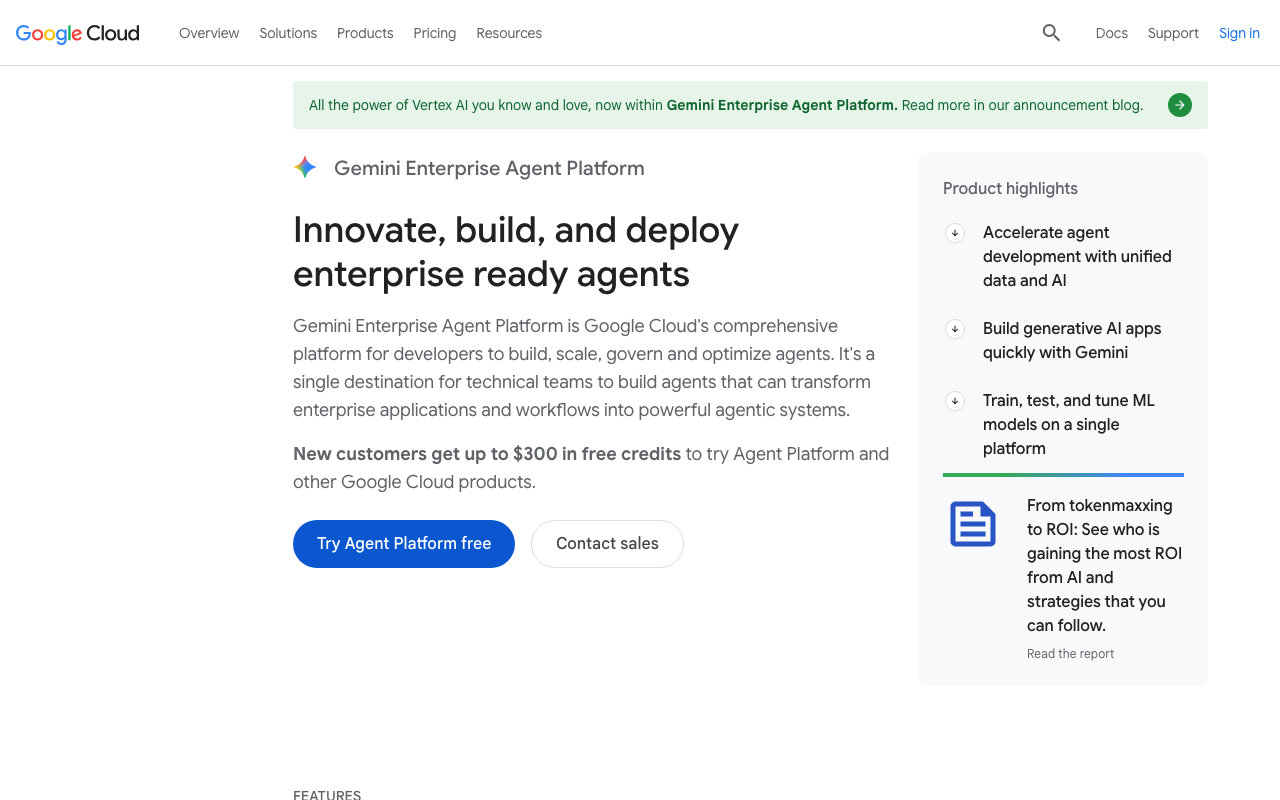Open the search magnifier icon
Screen dimensions: 1280x800
[x=1051, y=33]
